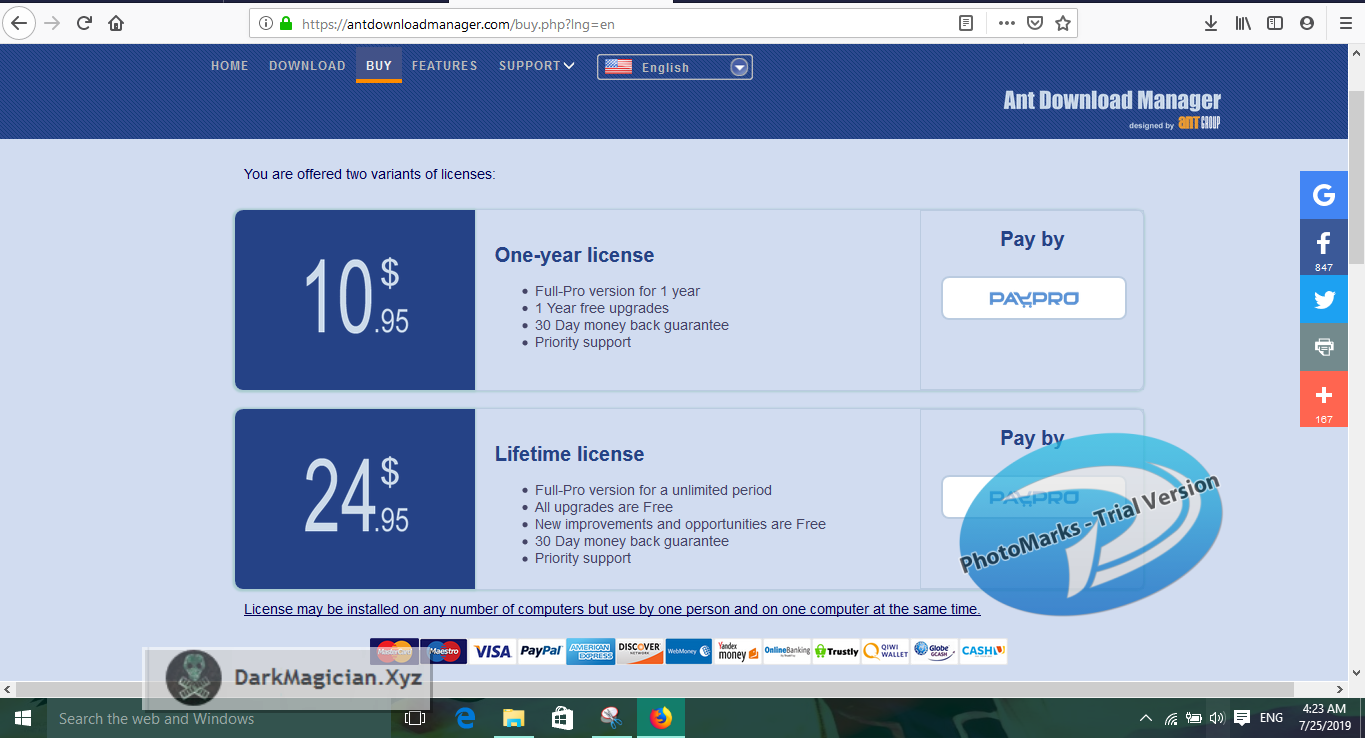This screenshot has height=738, width=1365.
Task: Click the Maestro payment logo
Action: (443, 651)
